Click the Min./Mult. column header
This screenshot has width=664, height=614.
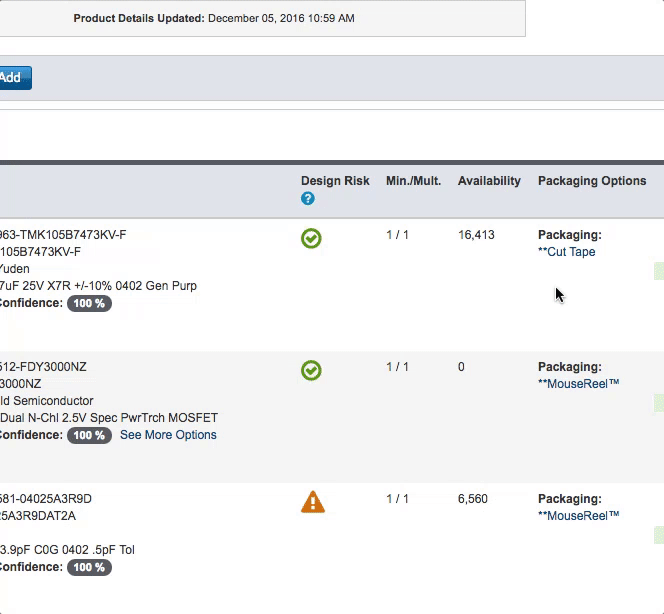tap(413, 181)
